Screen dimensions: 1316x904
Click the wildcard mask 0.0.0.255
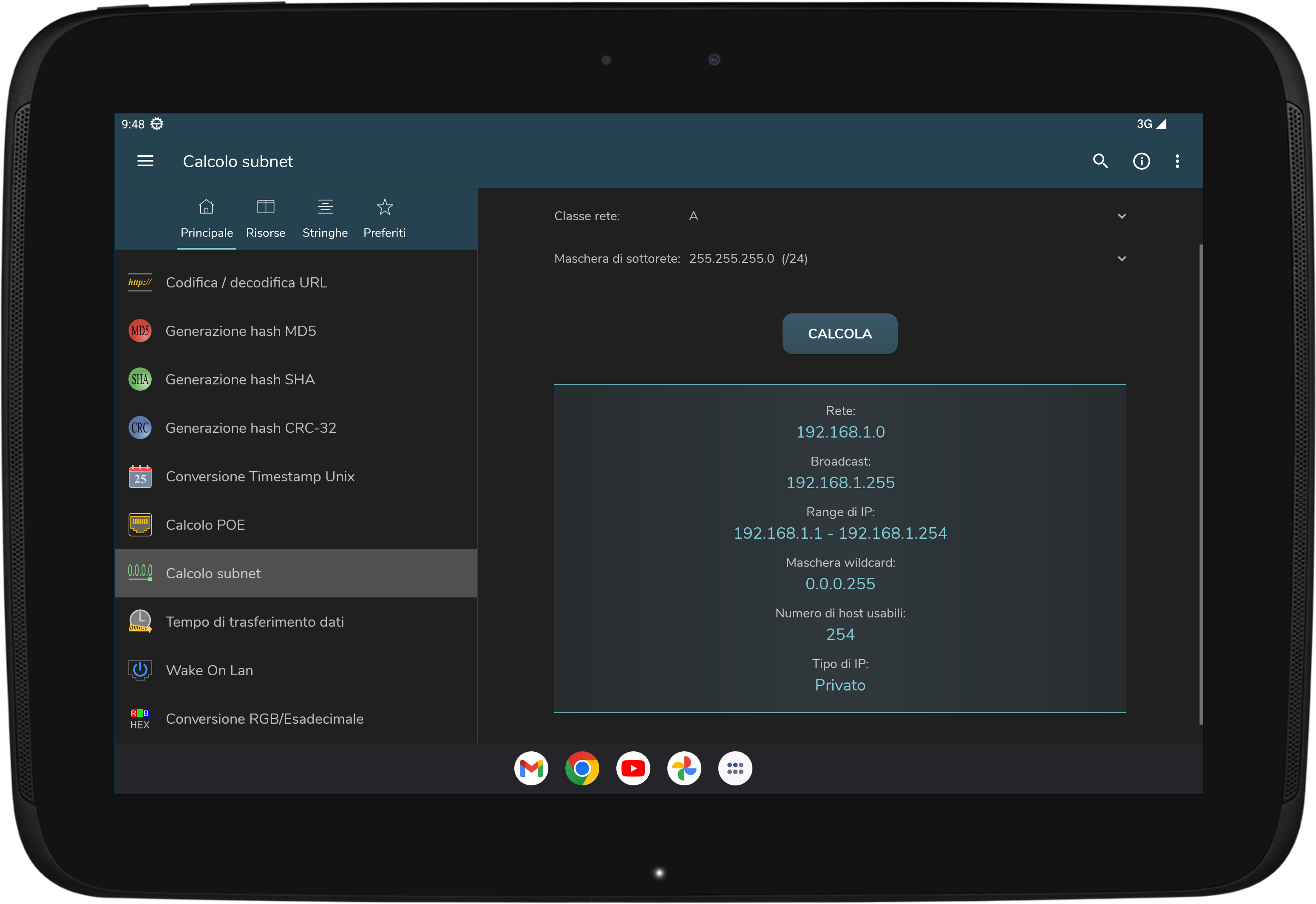pos(840,584)
